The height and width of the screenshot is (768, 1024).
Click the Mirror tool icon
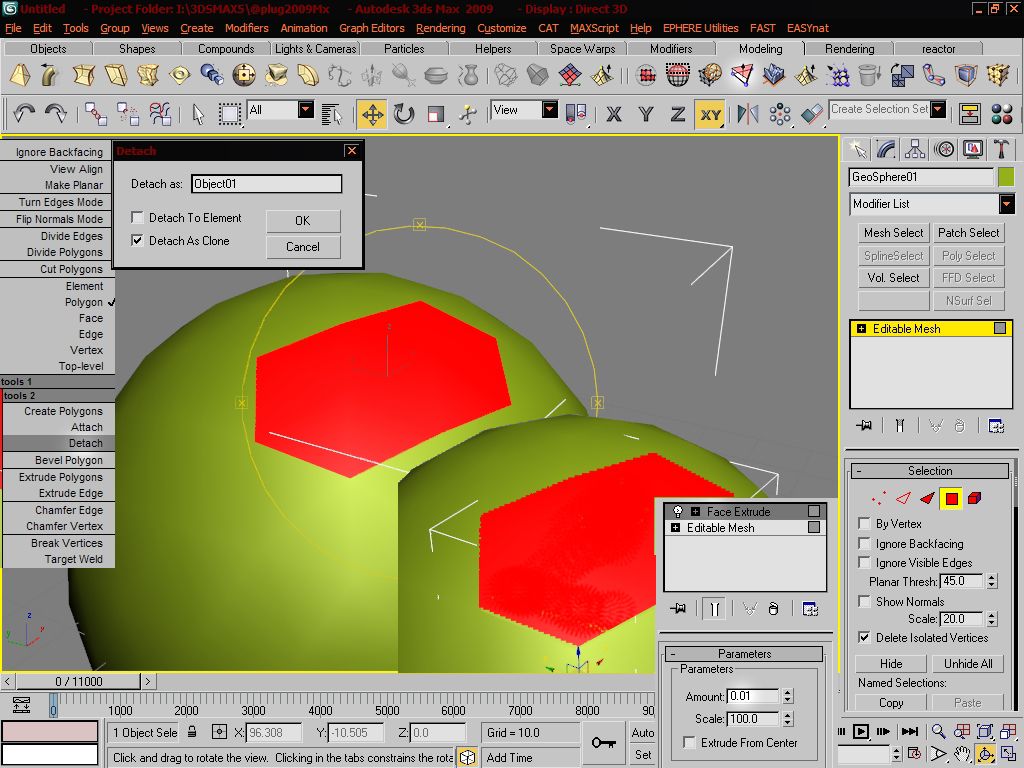pos(747,114)
